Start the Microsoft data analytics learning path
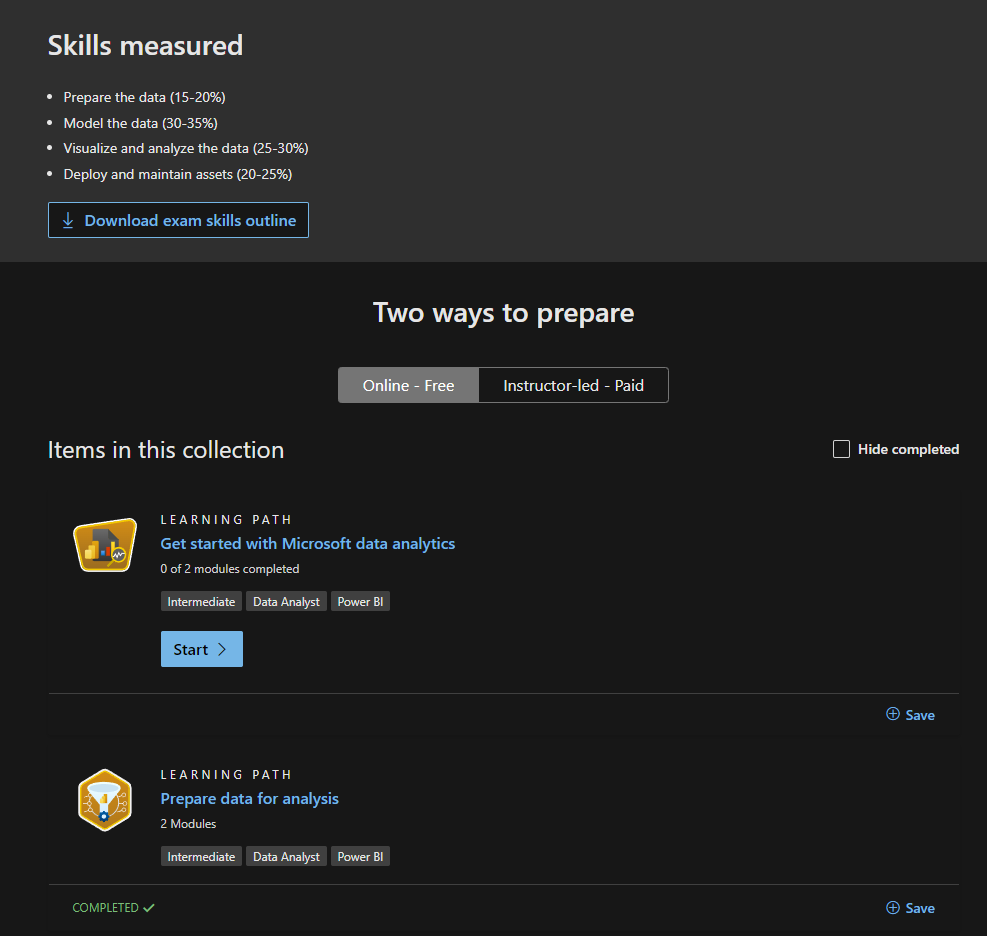The width and height of the screenshot is (987, 936). tap(201, 649)
